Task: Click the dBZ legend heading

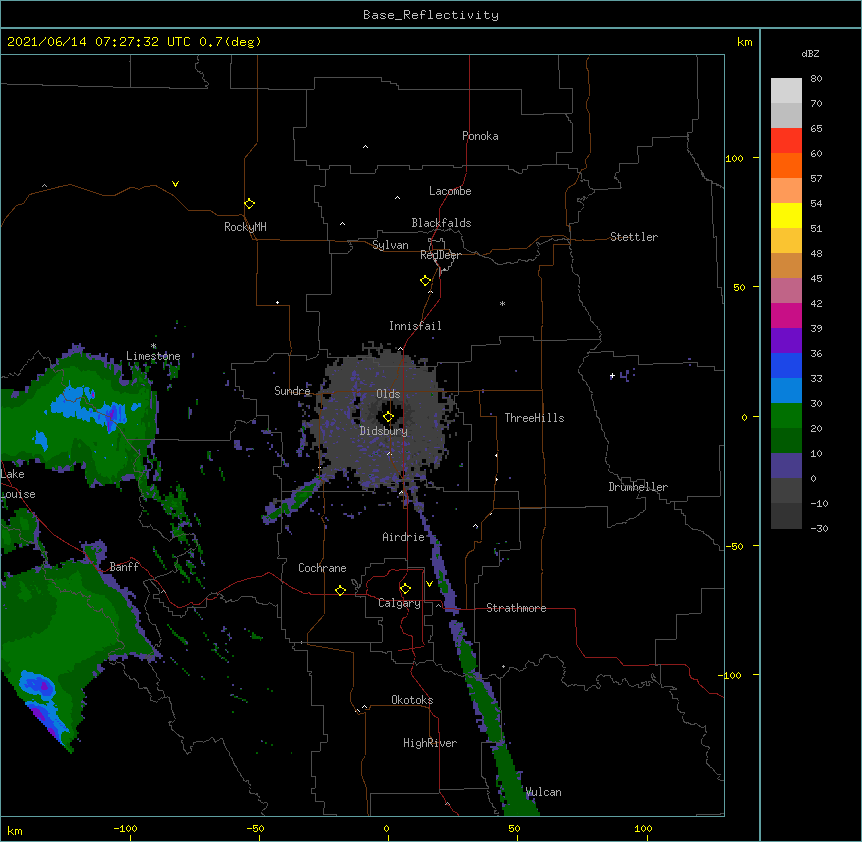Action: [x=810, y=54]
